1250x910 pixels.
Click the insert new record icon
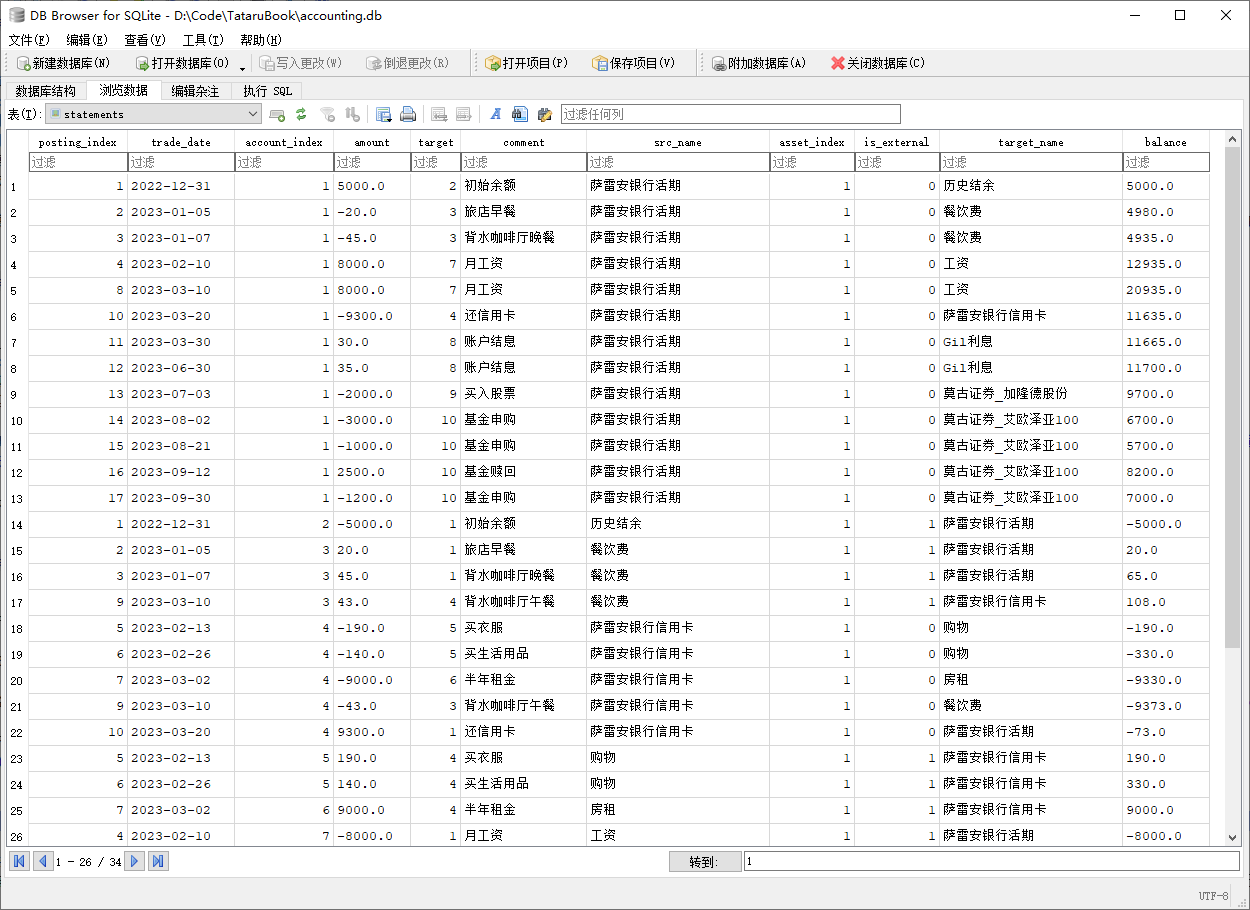(x=439, y=114)
